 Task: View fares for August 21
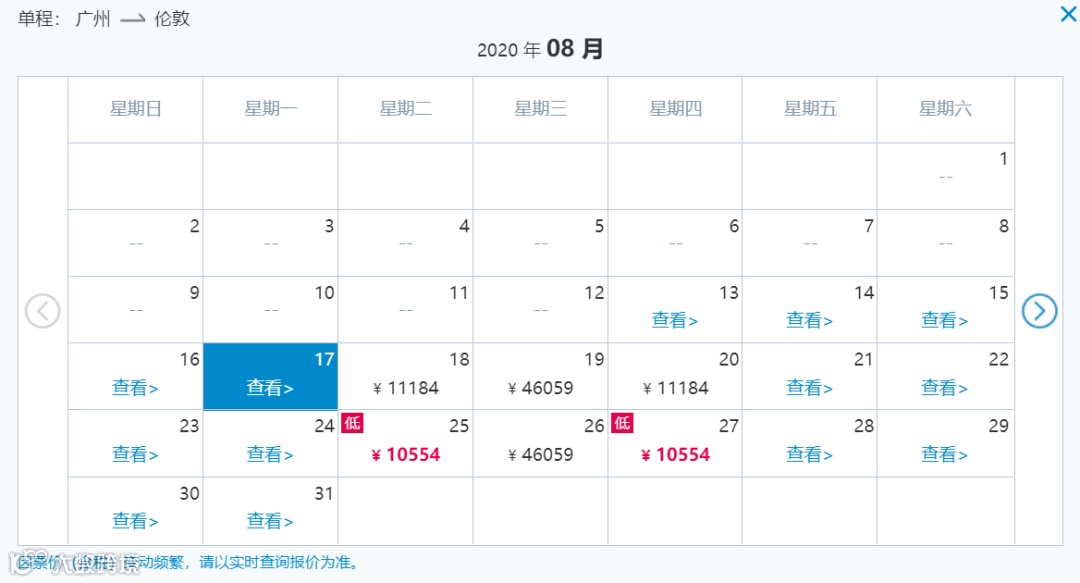(809, 388)
